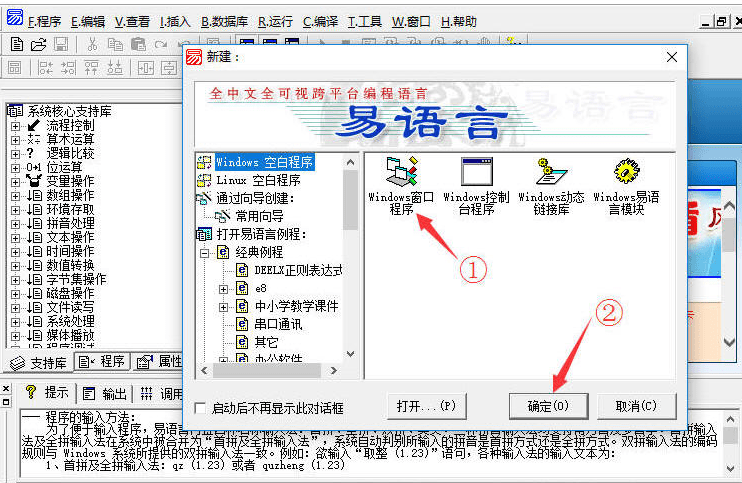The image size is (742, 483).
Task: Close the 新建 dialog
Action: click(672, 57)
